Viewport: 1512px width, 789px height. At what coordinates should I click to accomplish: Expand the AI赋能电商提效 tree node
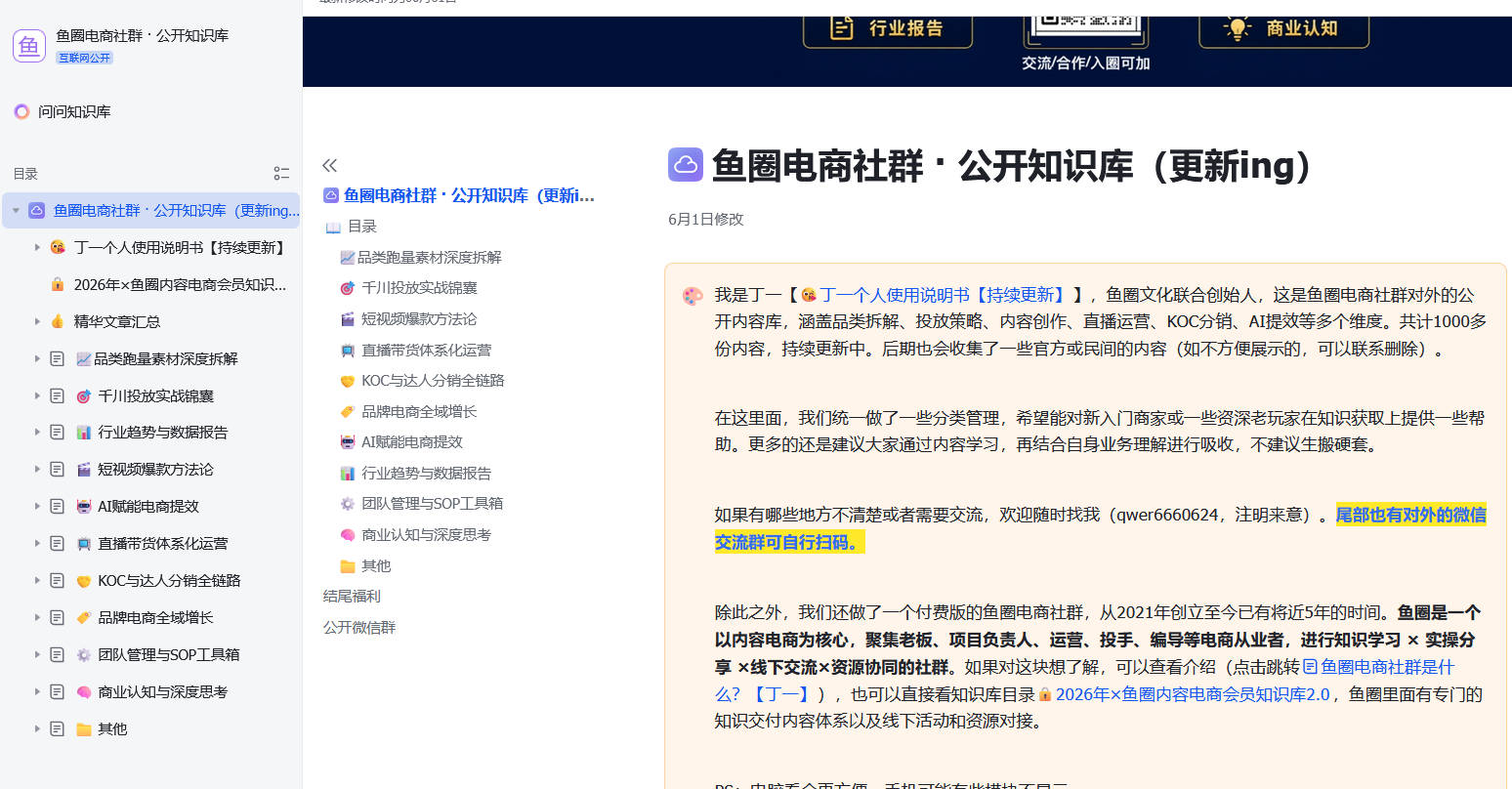coord(37,506)
